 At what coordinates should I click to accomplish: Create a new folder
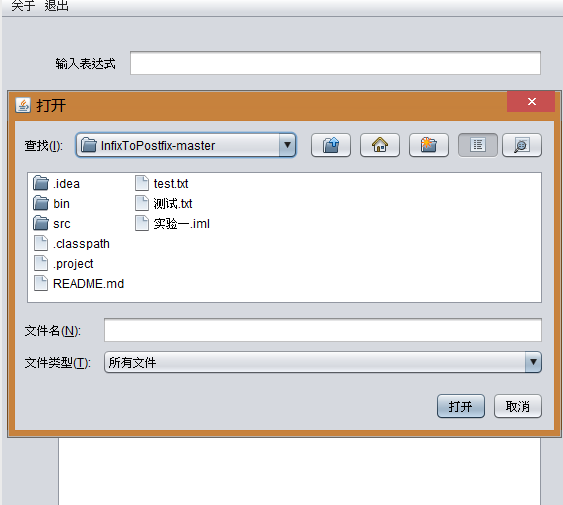(428, 145)
